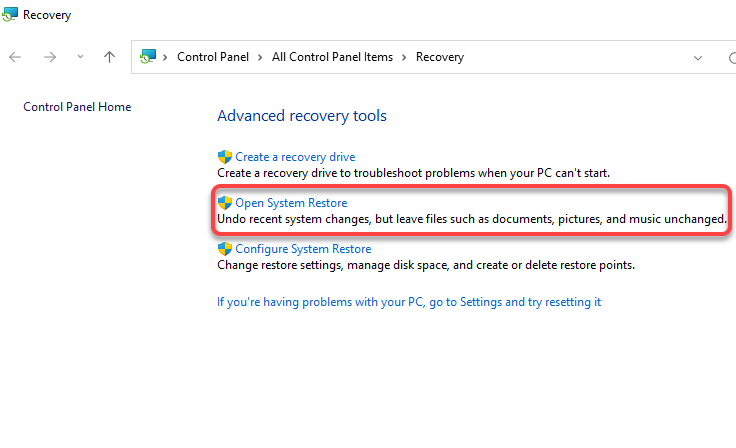
Task: Select All Control Panel Items breadcrumb
Action: pos(332,57)
